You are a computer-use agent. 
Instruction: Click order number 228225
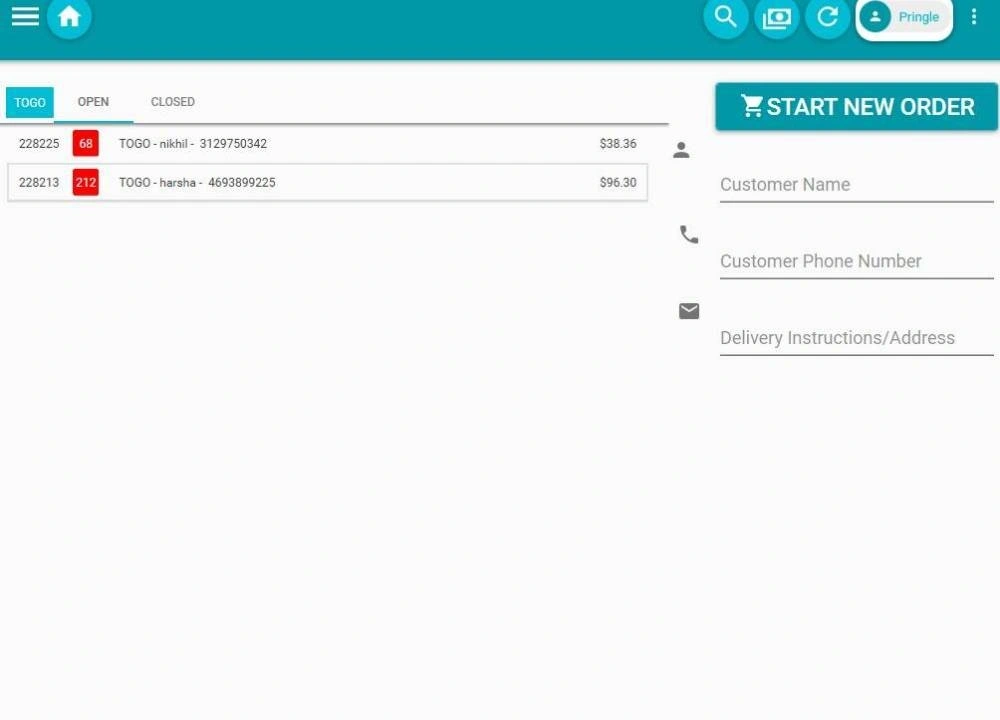point(39,143)
